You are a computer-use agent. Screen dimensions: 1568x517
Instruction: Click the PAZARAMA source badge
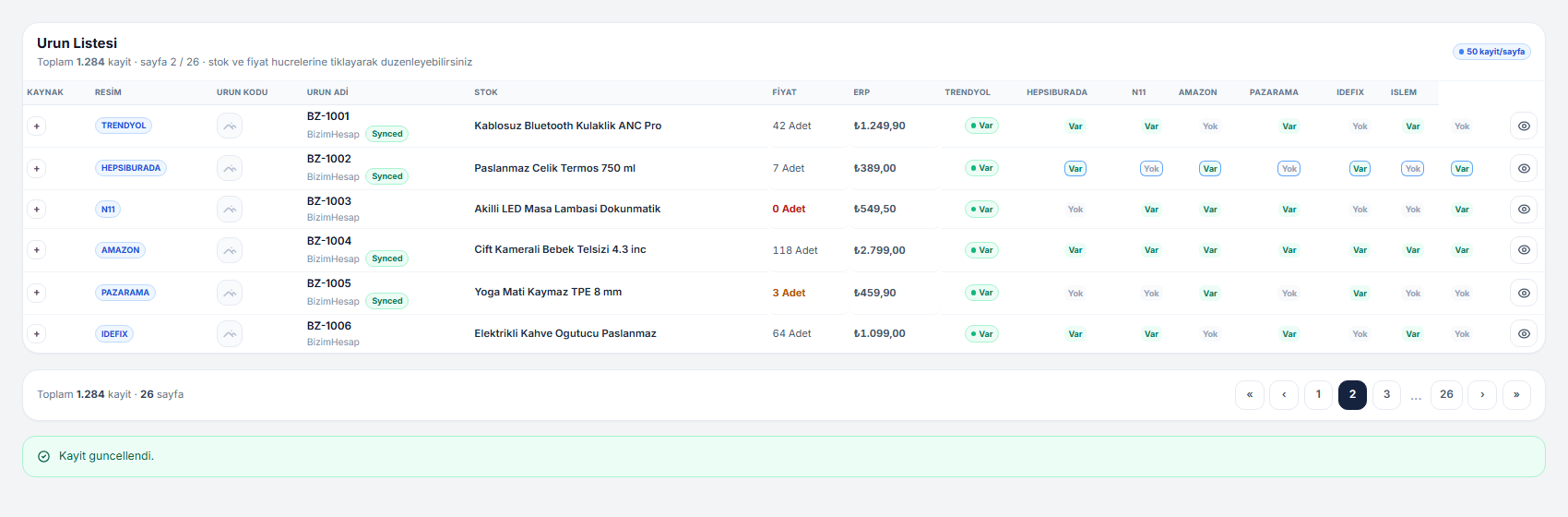tap(125, 292)
